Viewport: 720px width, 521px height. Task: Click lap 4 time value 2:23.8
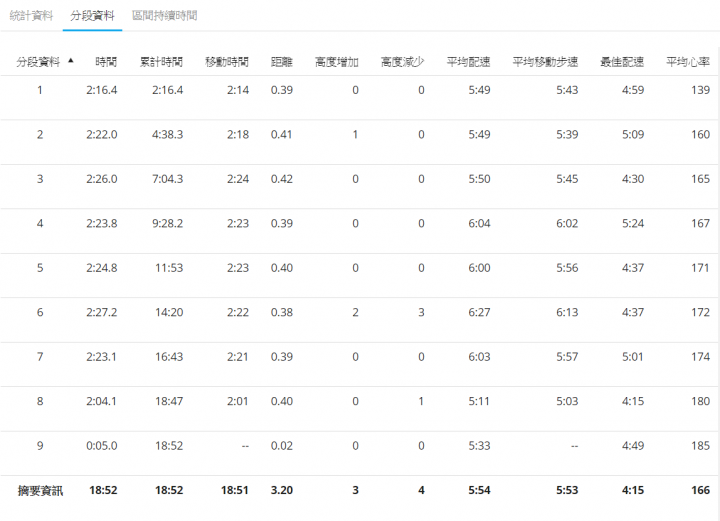click(101, 224)
